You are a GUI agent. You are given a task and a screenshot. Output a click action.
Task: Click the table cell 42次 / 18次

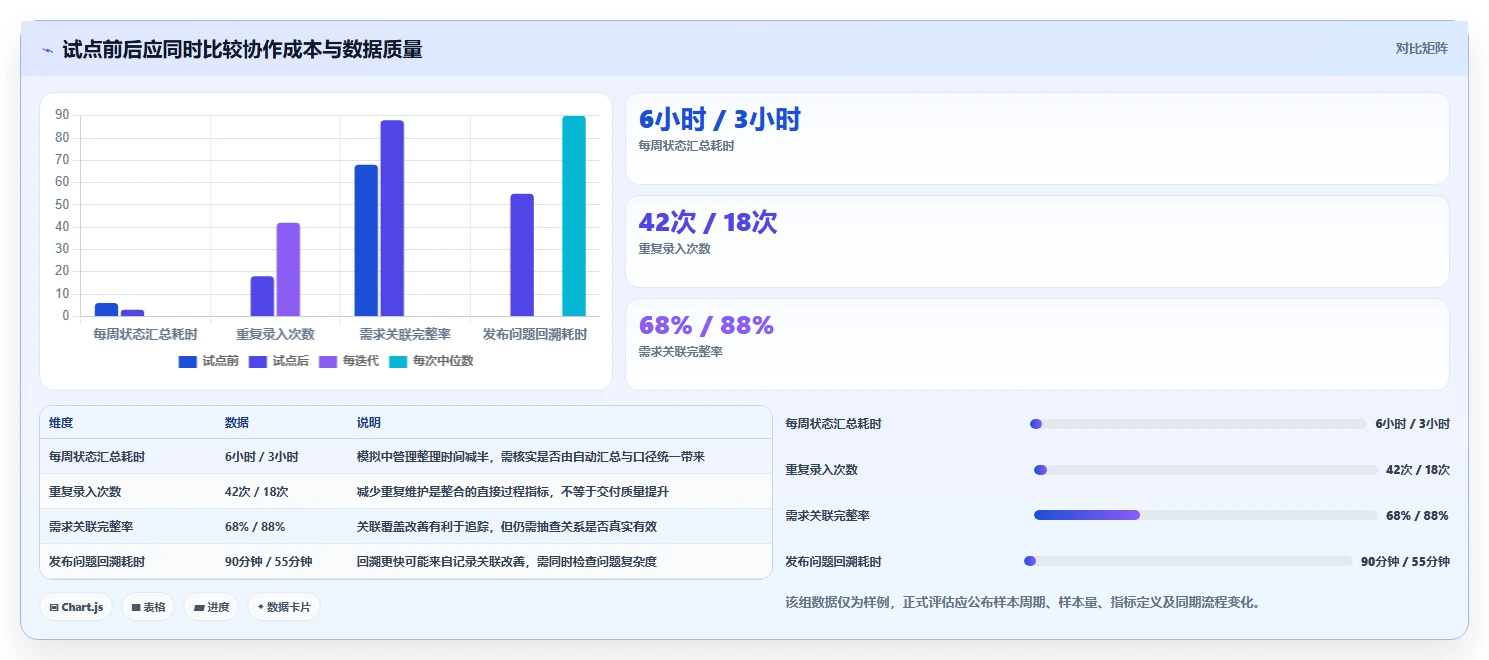[257, 491]
